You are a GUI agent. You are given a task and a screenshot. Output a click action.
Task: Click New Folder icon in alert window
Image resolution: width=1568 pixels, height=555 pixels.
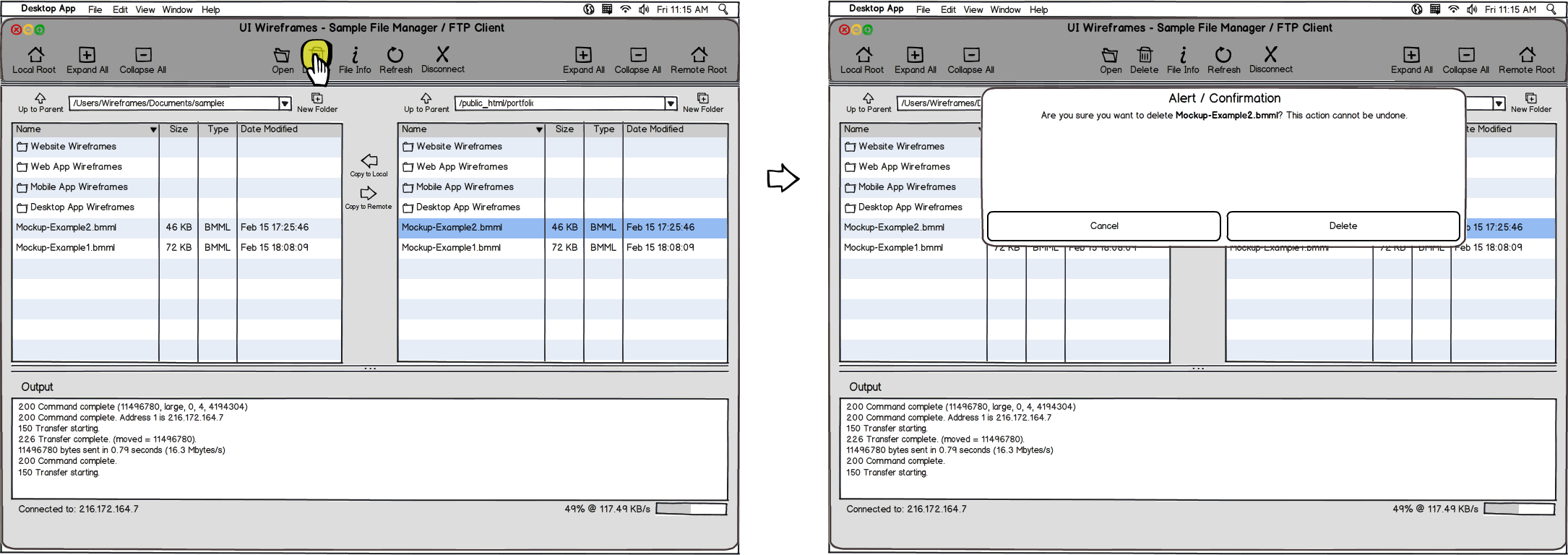click(x=1531, y=98)
